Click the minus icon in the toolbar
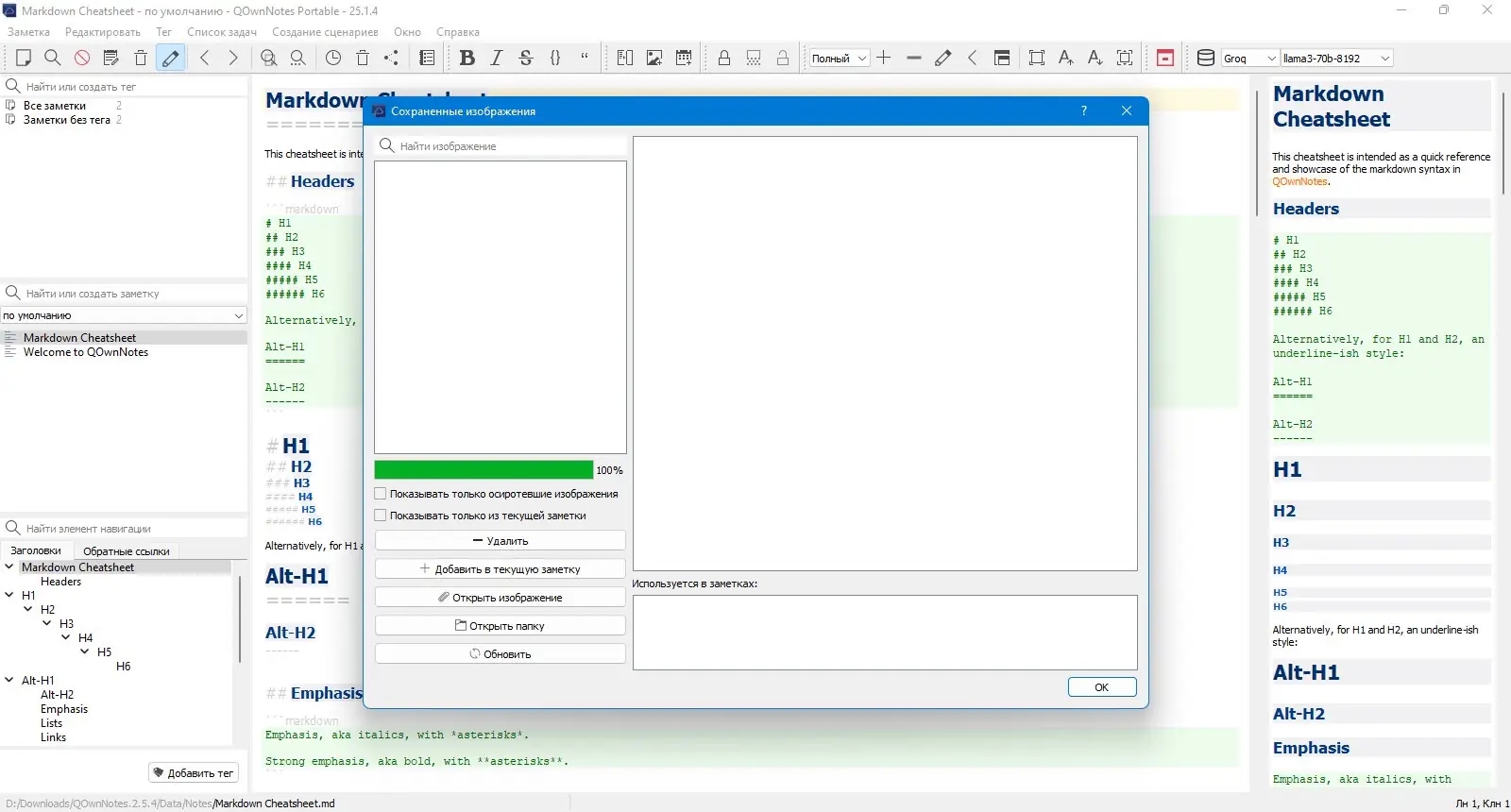 pos(913,58)
